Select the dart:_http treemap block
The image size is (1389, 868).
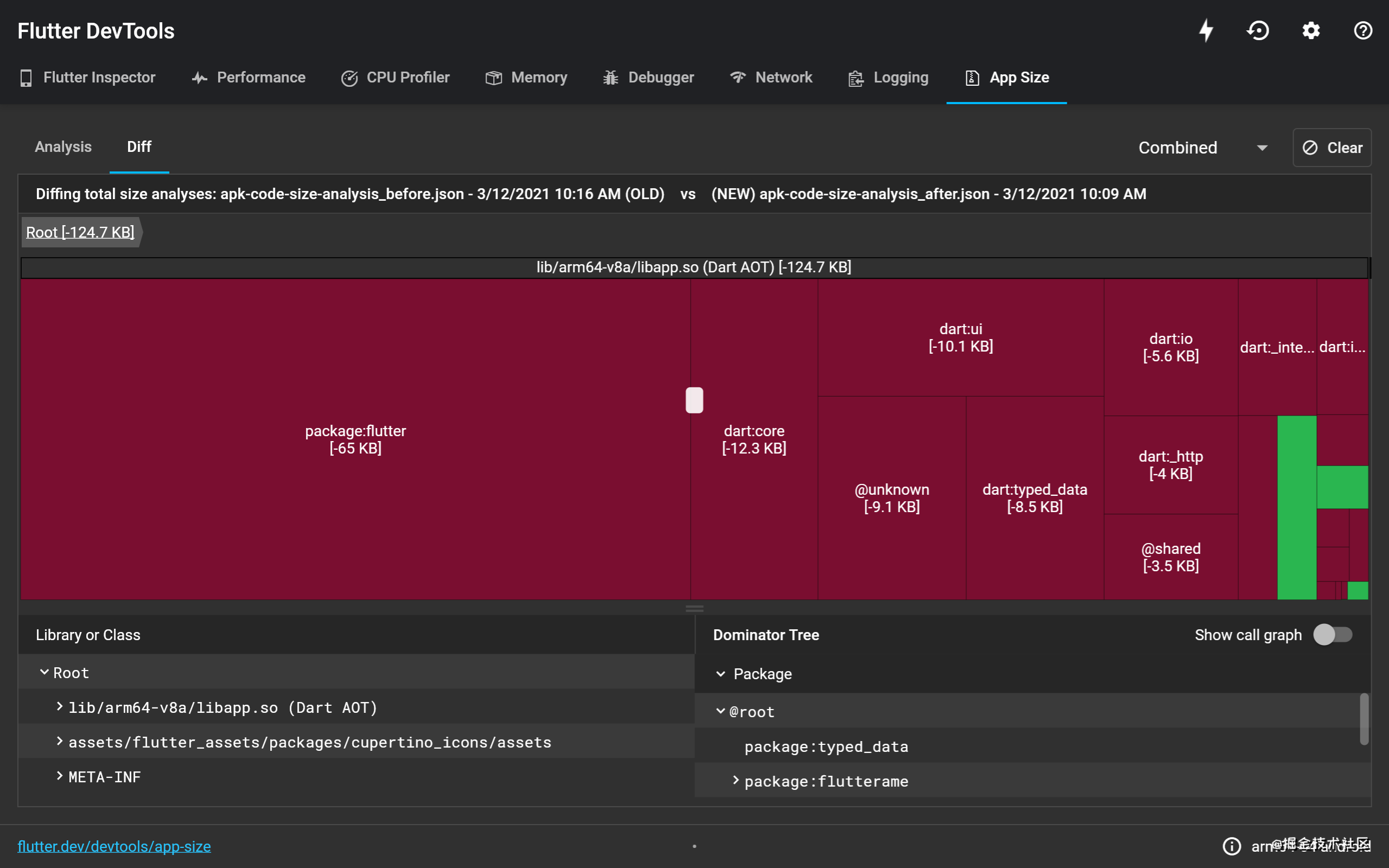click(1171, 465)
